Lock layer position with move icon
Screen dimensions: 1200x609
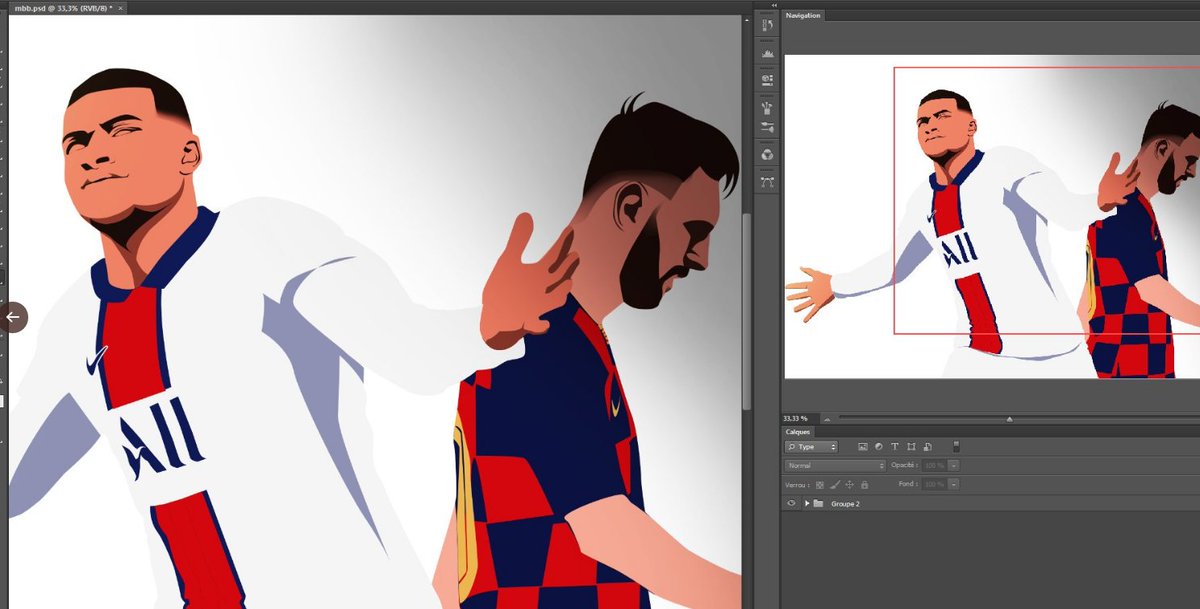(850, 484)
